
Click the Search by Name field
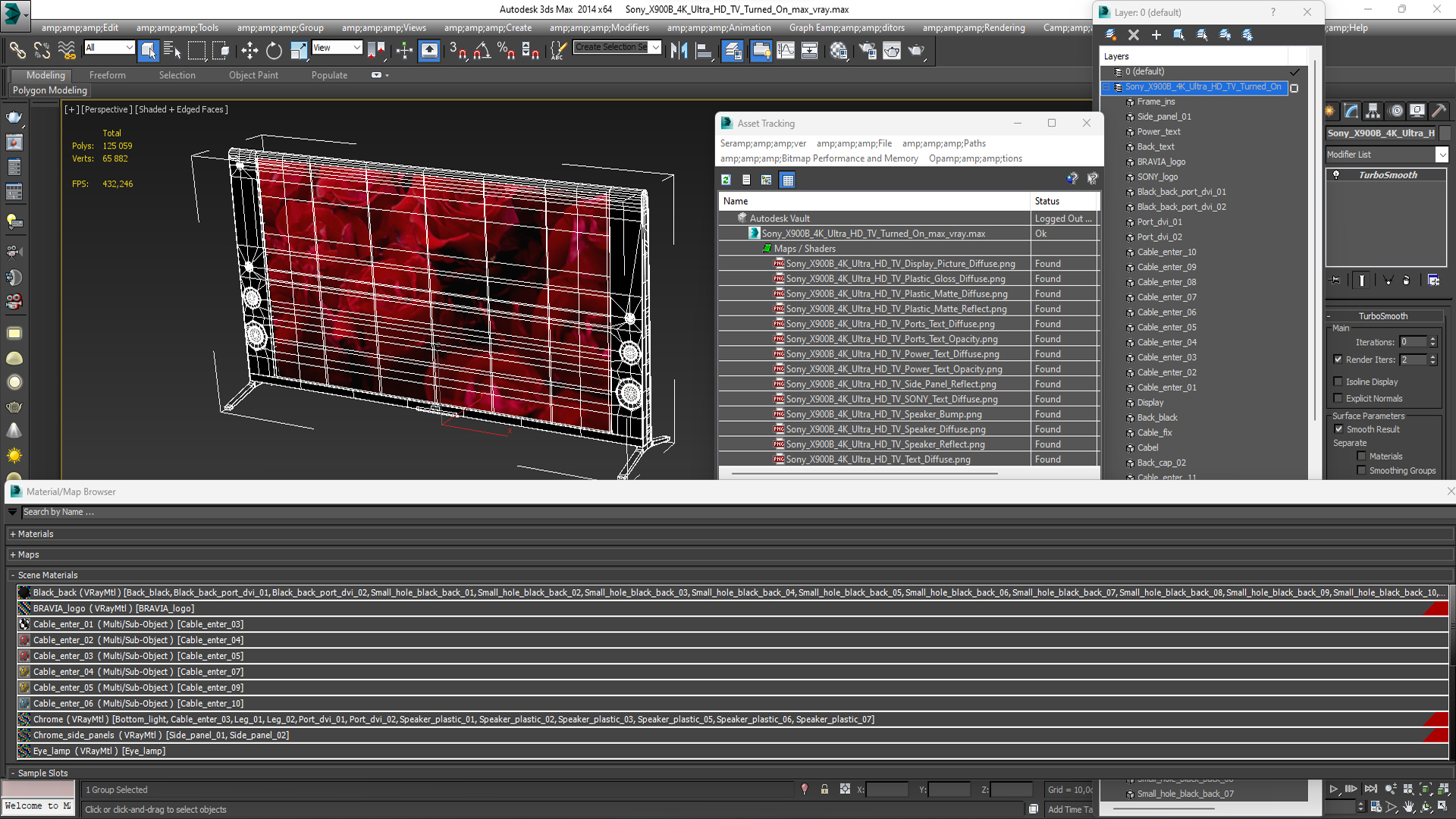pos(736,512)
